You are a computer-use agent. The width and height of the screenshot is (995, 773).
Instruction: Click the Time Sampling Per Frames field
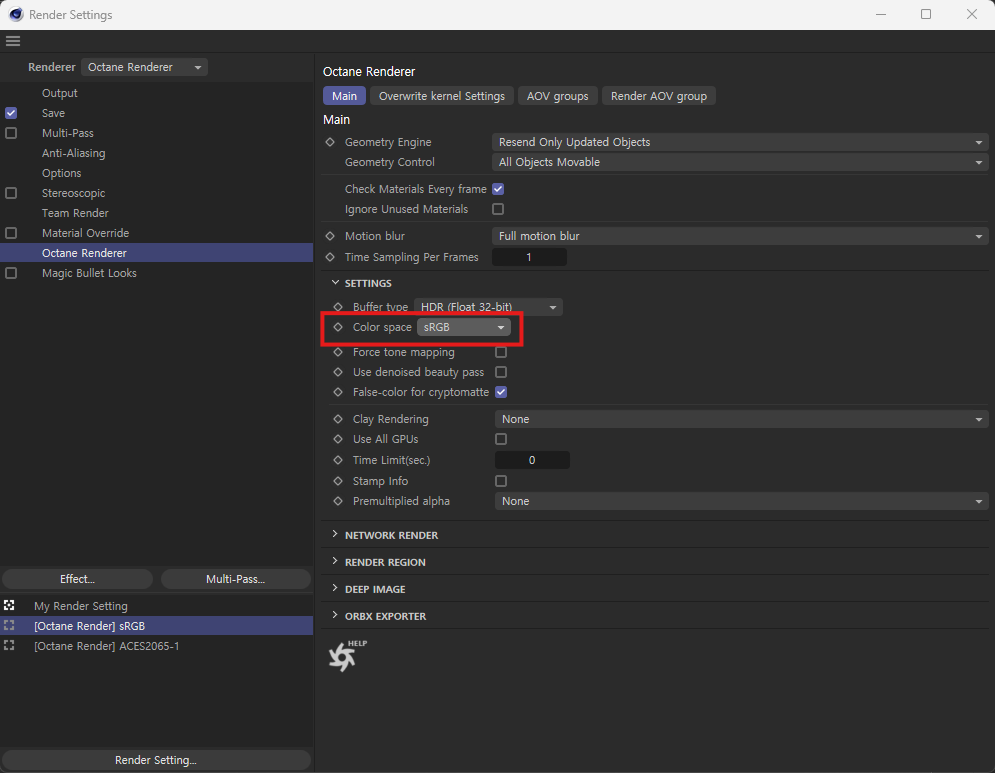(529, 257)
